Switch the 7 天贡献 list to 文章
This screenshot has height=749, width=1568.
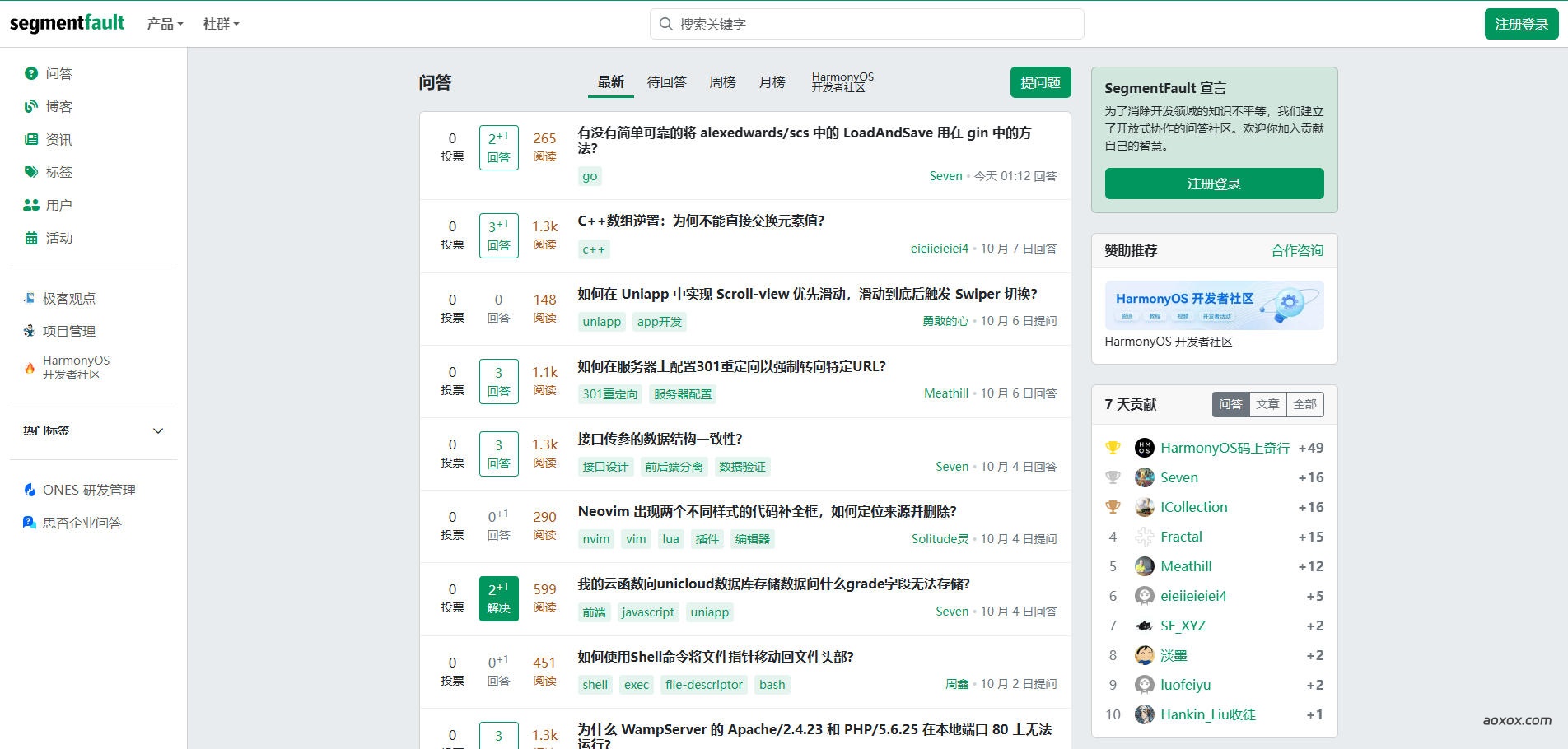click(1267, 404)
